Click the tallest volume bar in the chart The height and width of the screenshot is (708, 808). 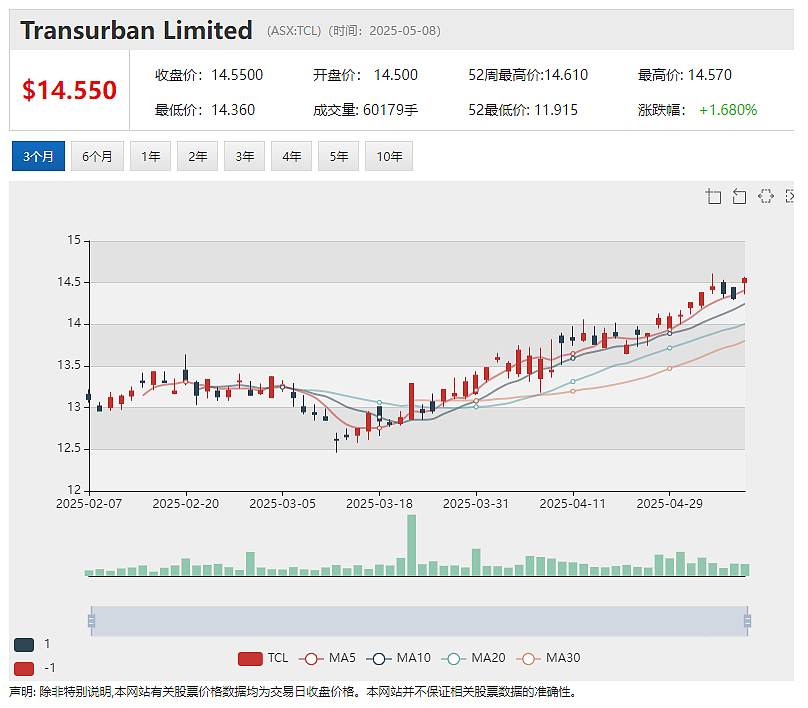411,545
